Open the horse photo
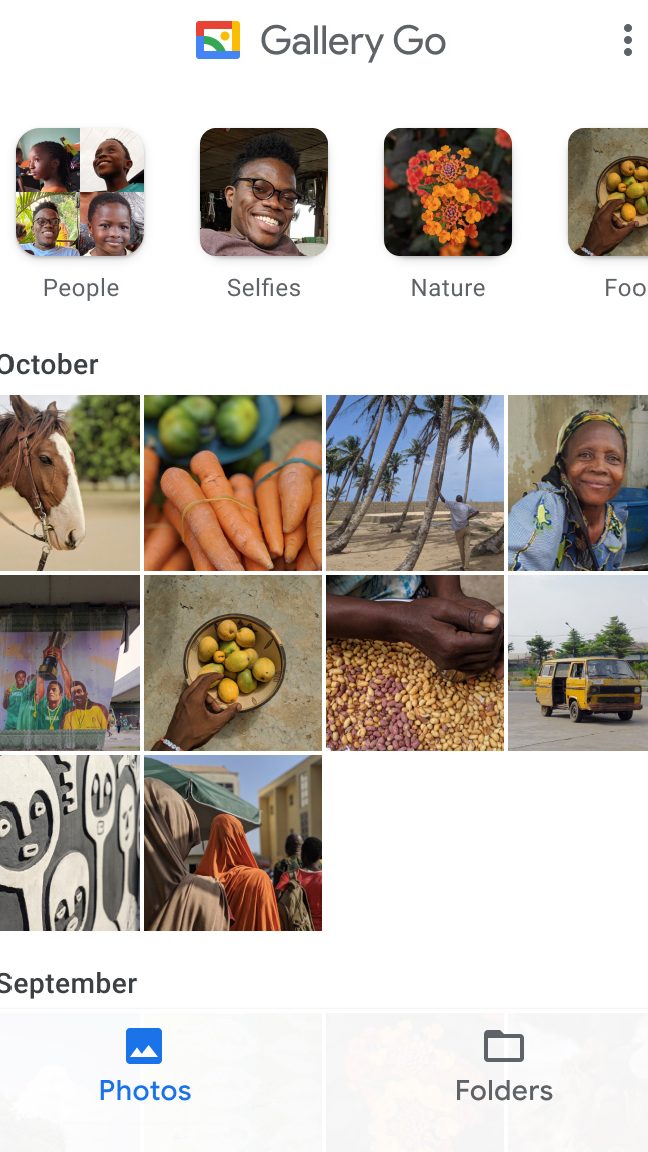Image resolution: width=648 pixels, height=1152 pixels. tap(70, 483)
